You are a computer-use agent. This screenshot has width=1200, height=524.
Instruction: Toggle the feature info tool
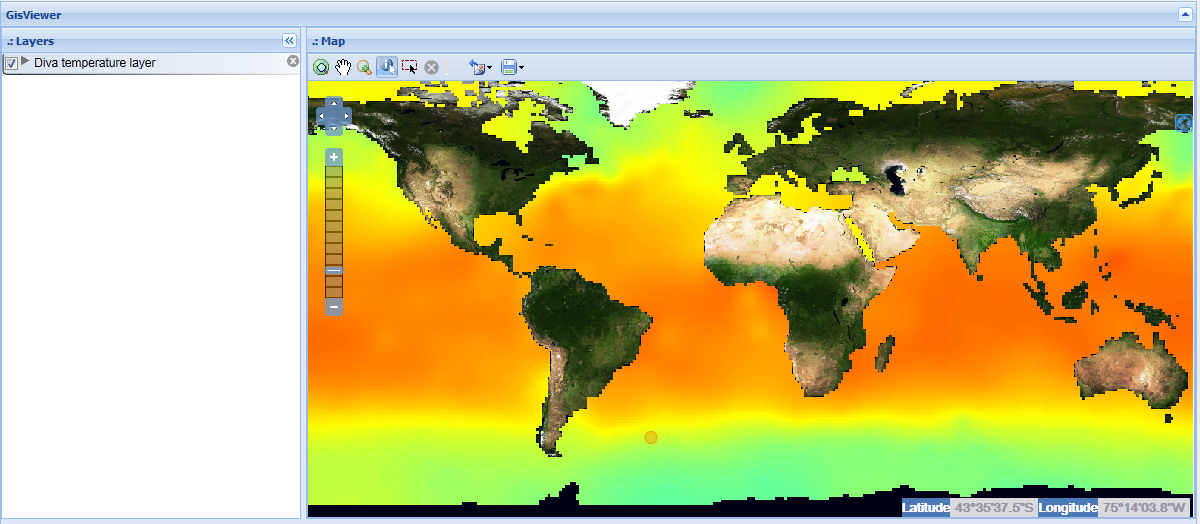pos(387,67)
